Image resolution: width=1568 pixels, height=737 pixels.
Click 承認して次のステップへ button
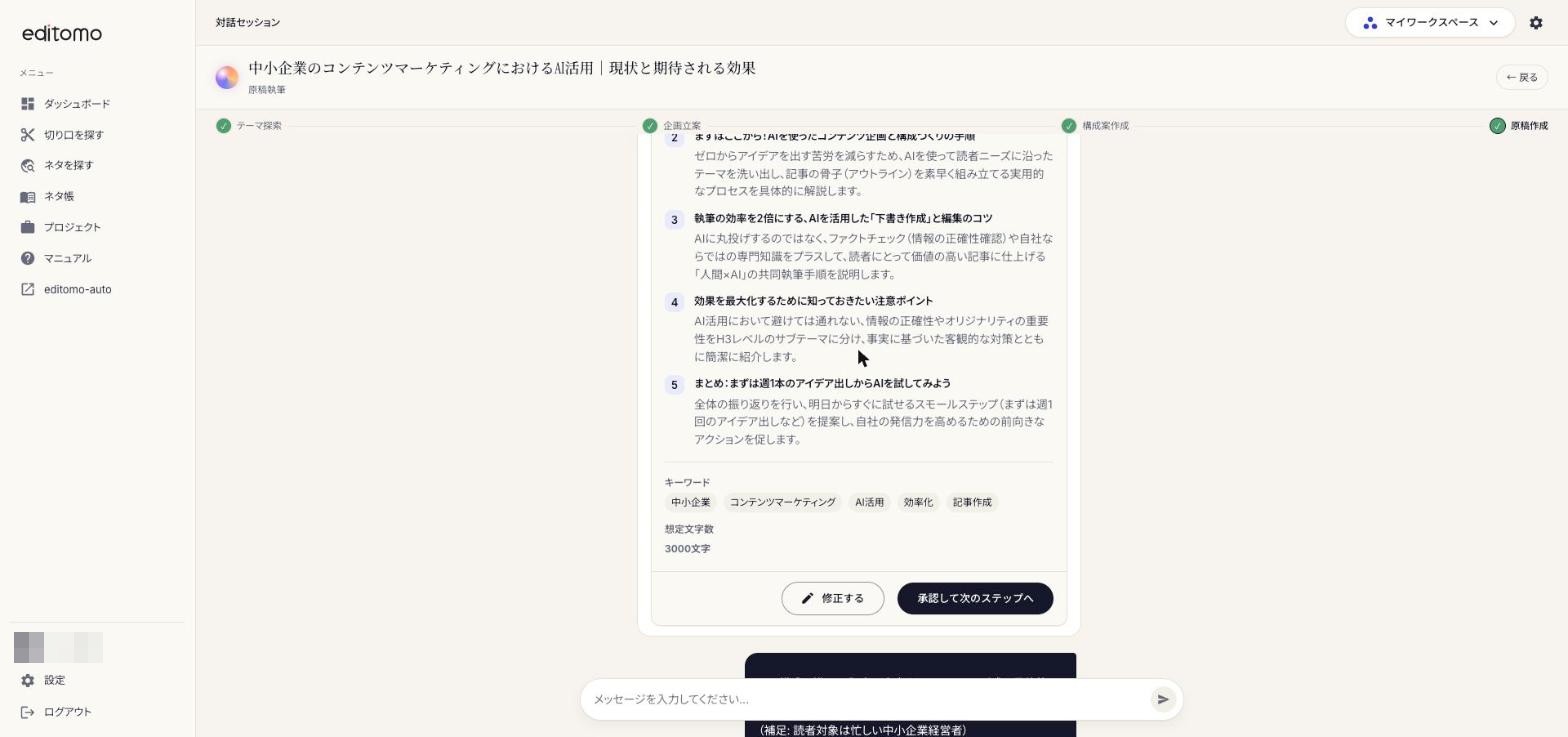975,598
